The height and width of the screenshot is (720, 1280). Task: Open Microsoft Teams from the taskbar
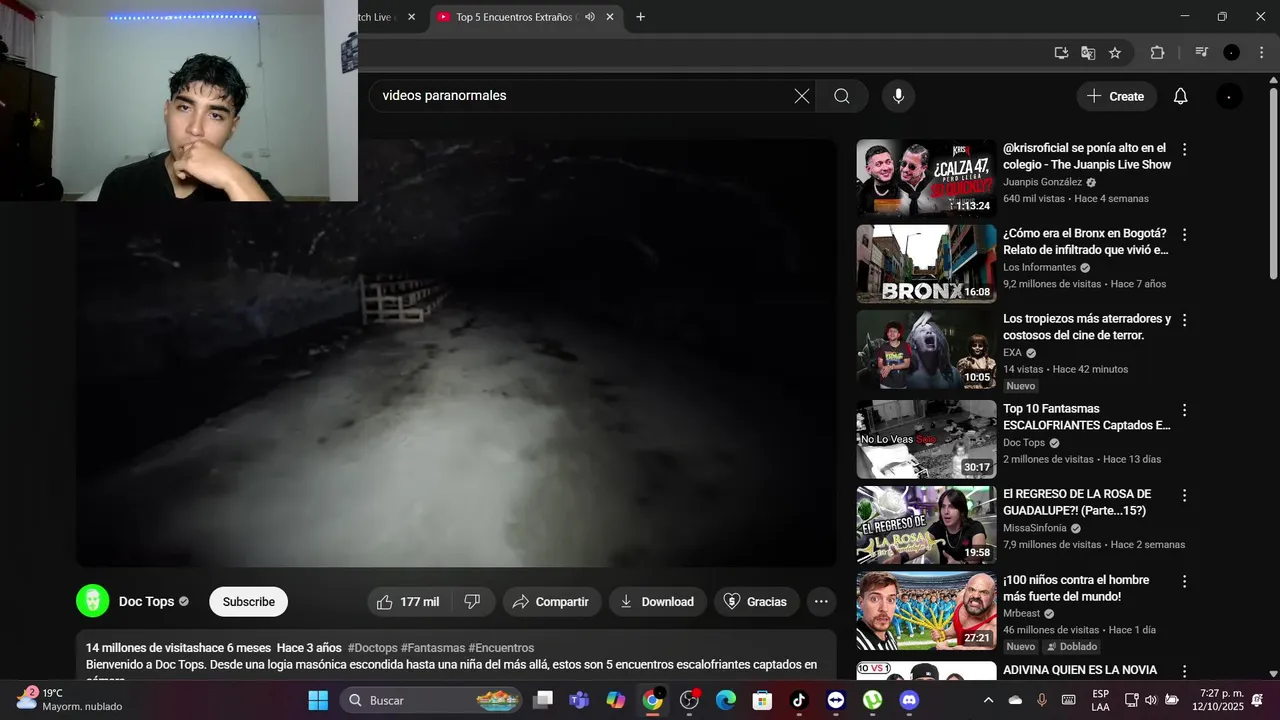coord(579,700)
